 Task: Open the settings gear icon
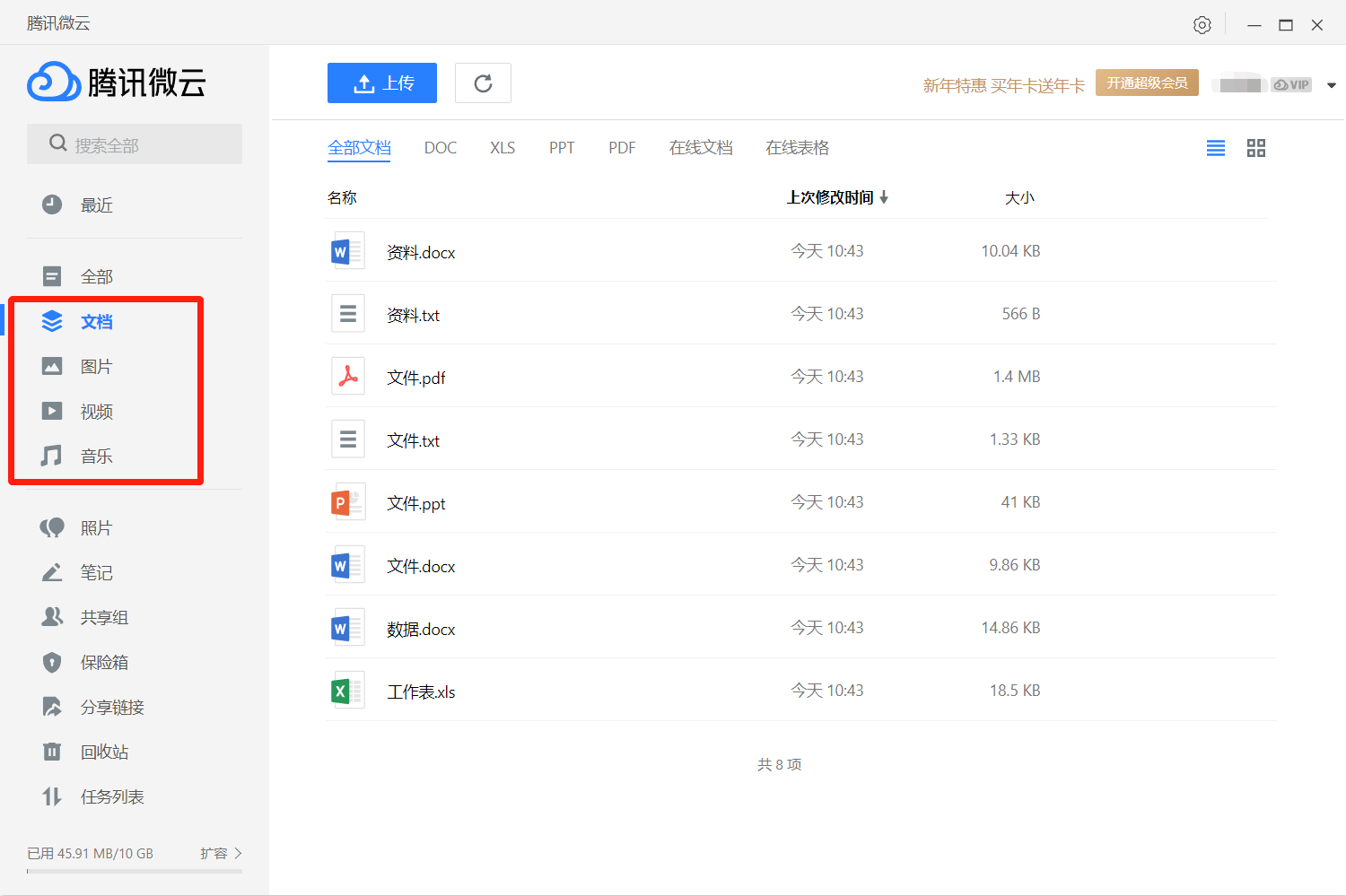pyautogui.click(x=1202, y=25)
